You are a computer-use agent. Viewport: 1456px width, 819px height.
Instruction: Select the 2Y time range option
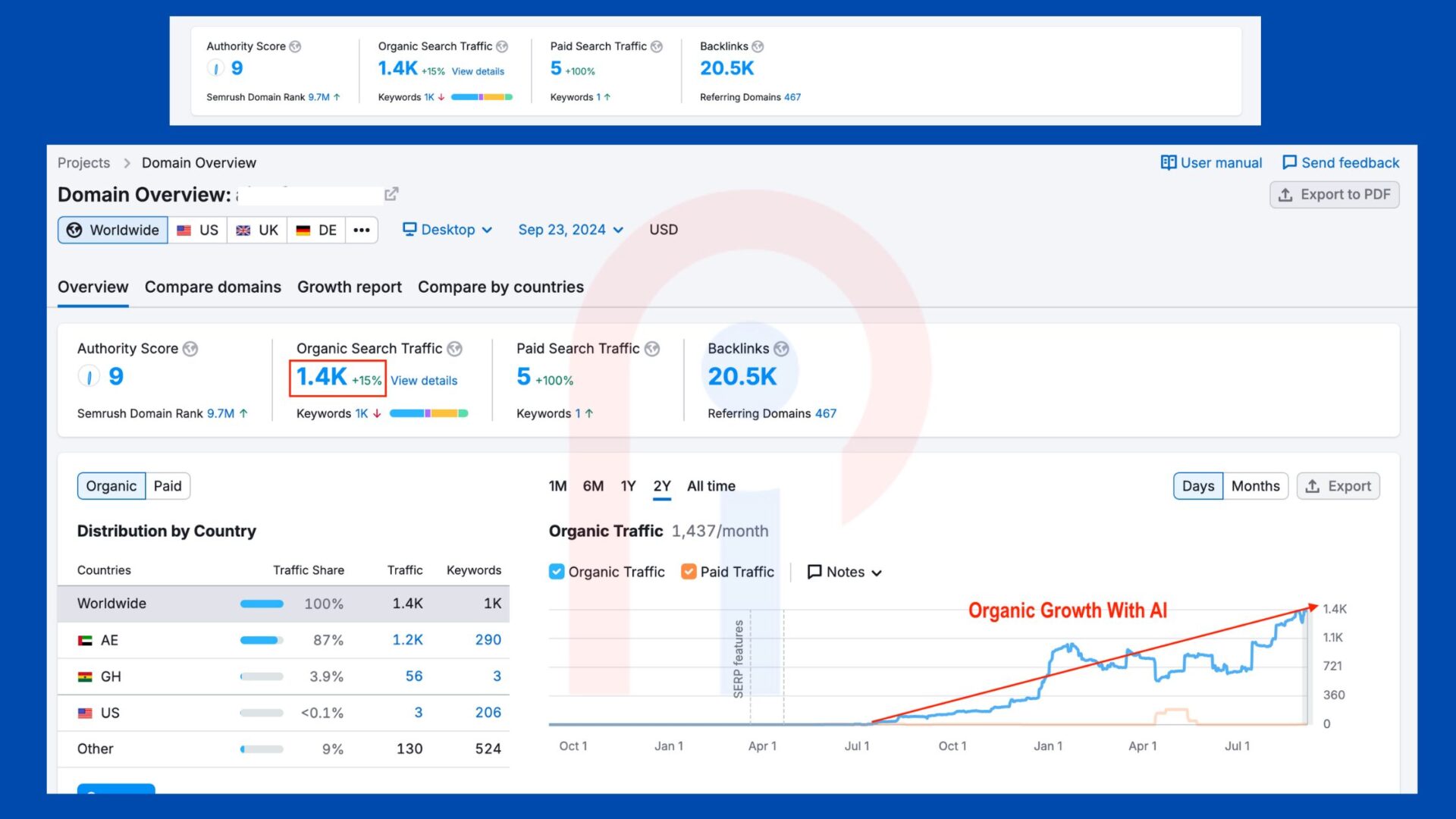[662, 486]
